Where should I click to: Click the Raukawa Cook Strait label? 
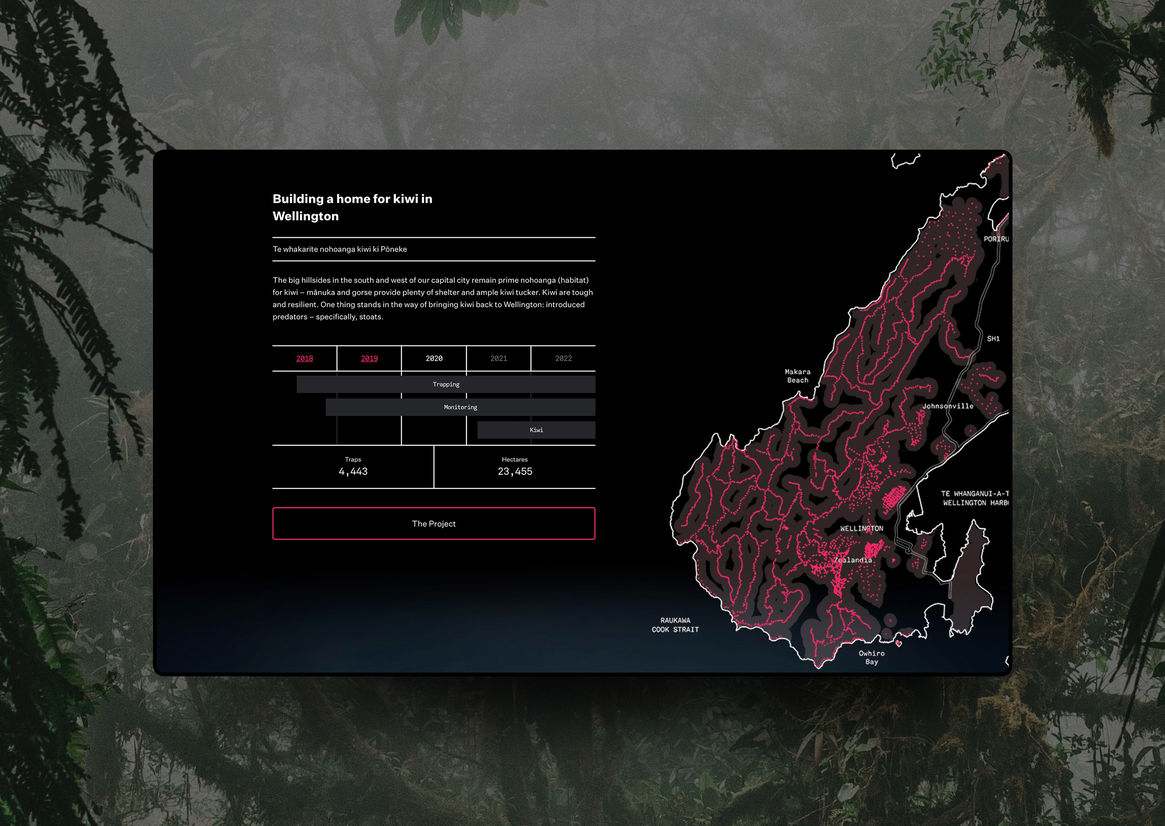(x=675, y=625)
